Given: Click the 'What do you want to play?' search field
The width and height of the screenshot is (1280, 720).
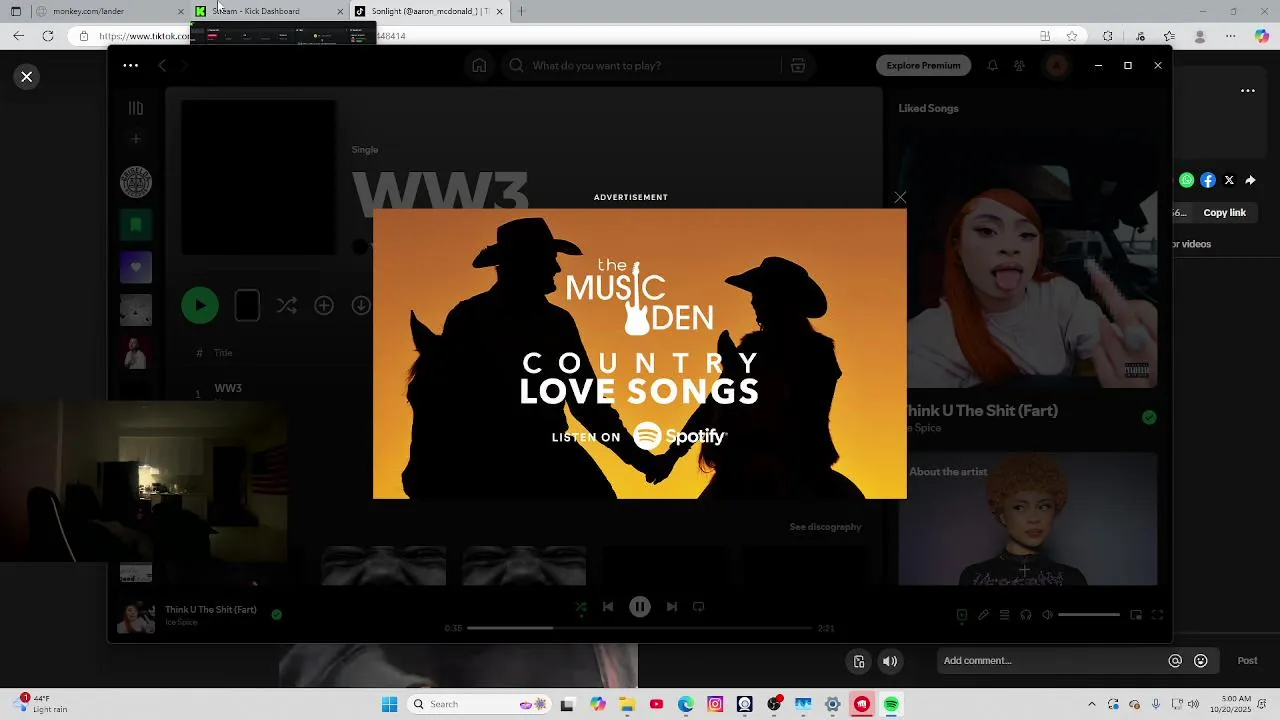Looking at the screenshot, I should 640,65.
